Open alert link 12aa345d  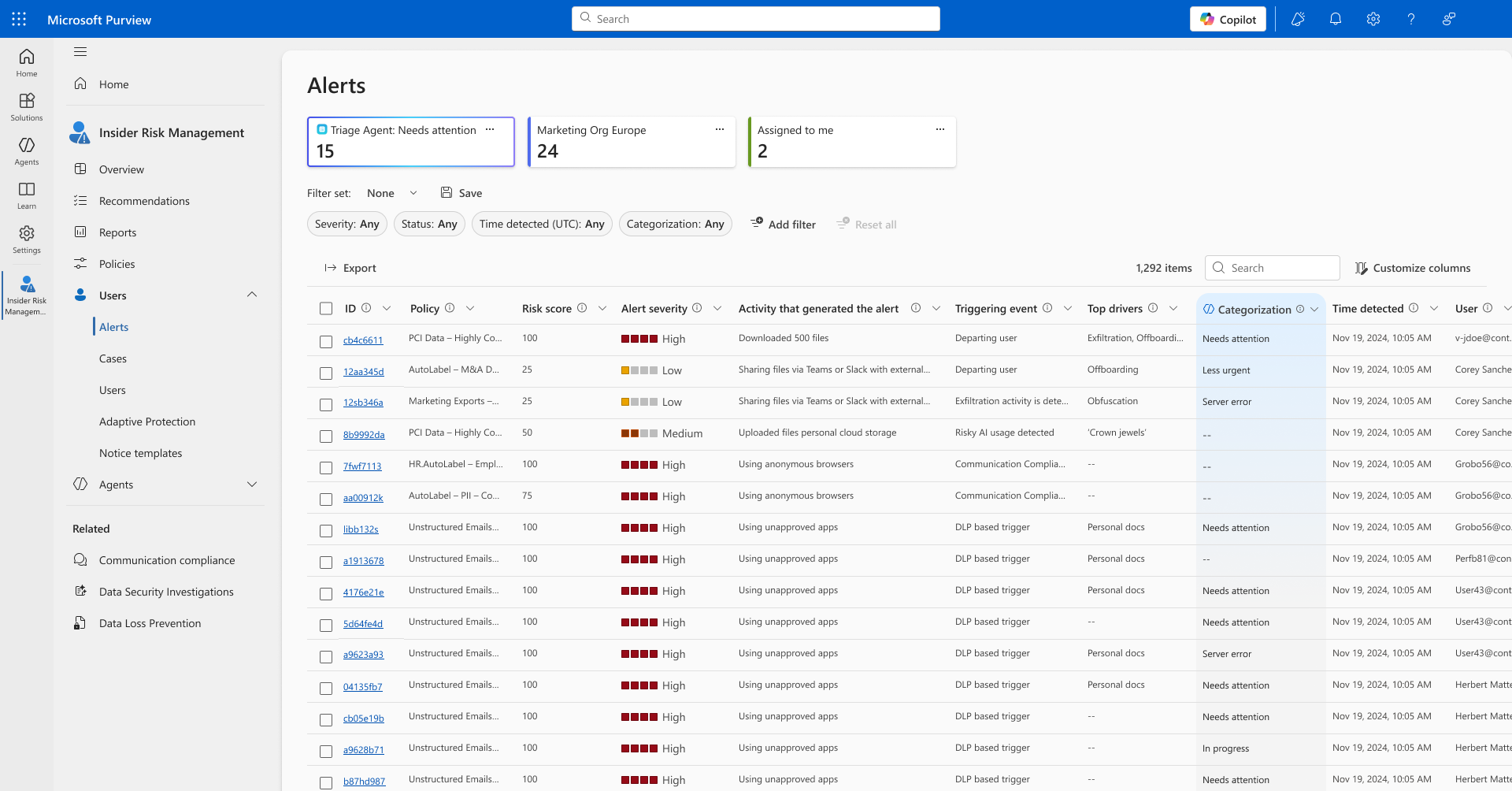pos(364,371)
